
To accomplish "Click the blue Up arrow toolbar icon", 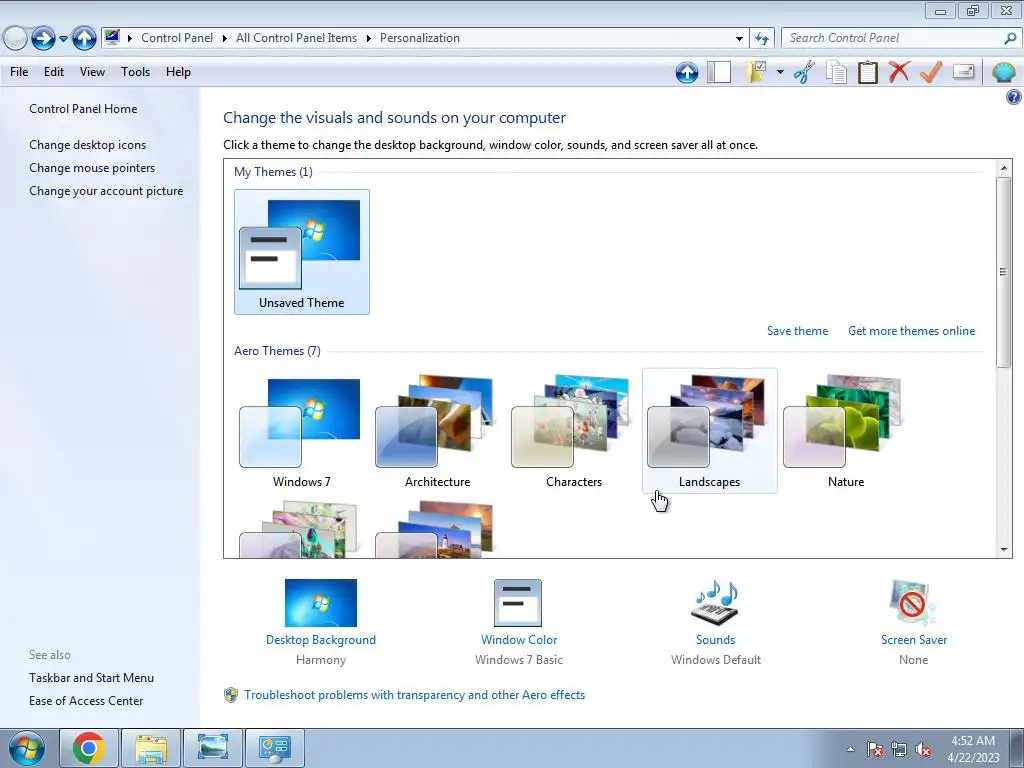I will [x=686, y=72].
